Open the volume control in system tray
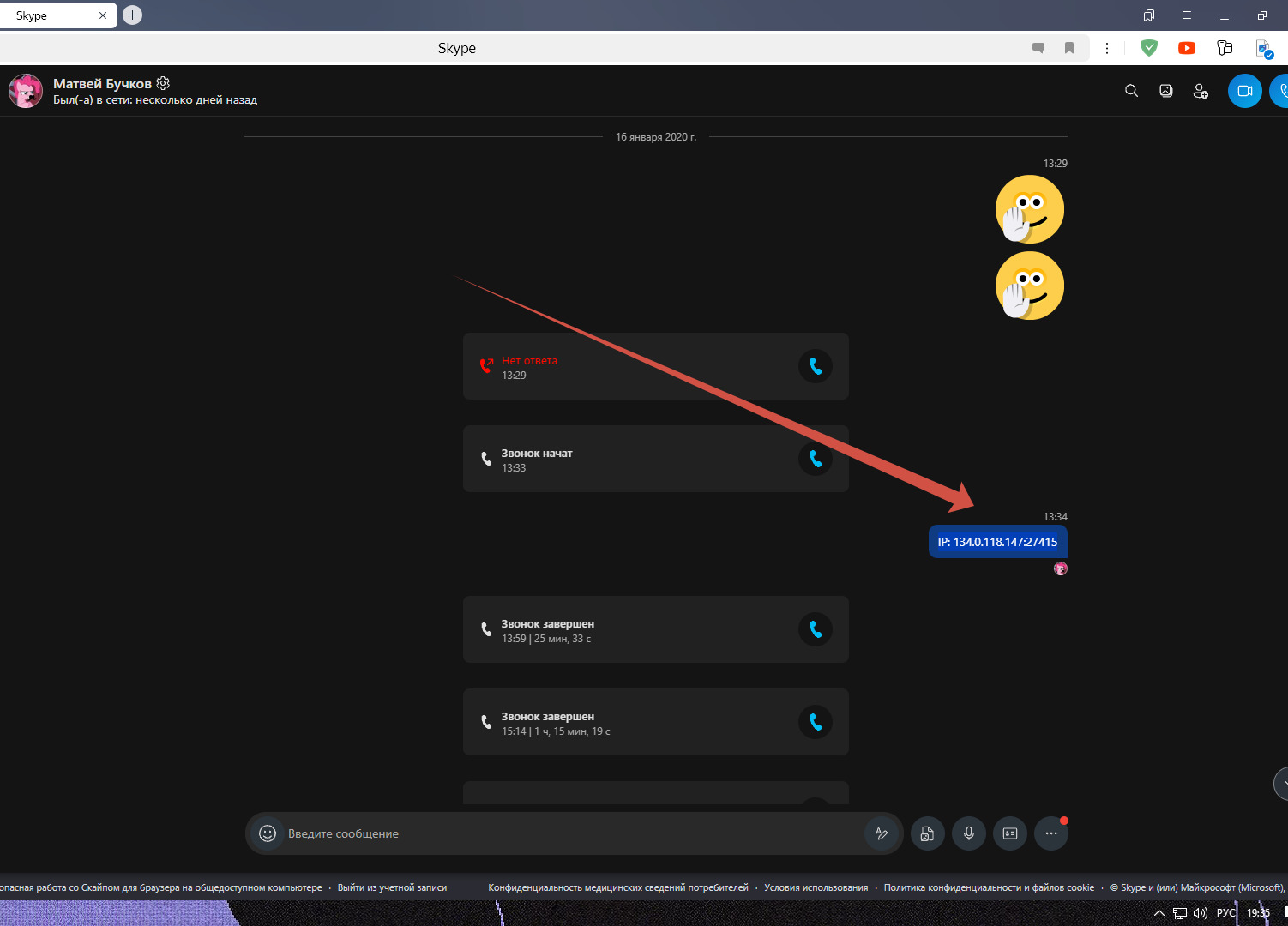Image resolution: width=1288 pixels, height=926 pixels. 1201,913
